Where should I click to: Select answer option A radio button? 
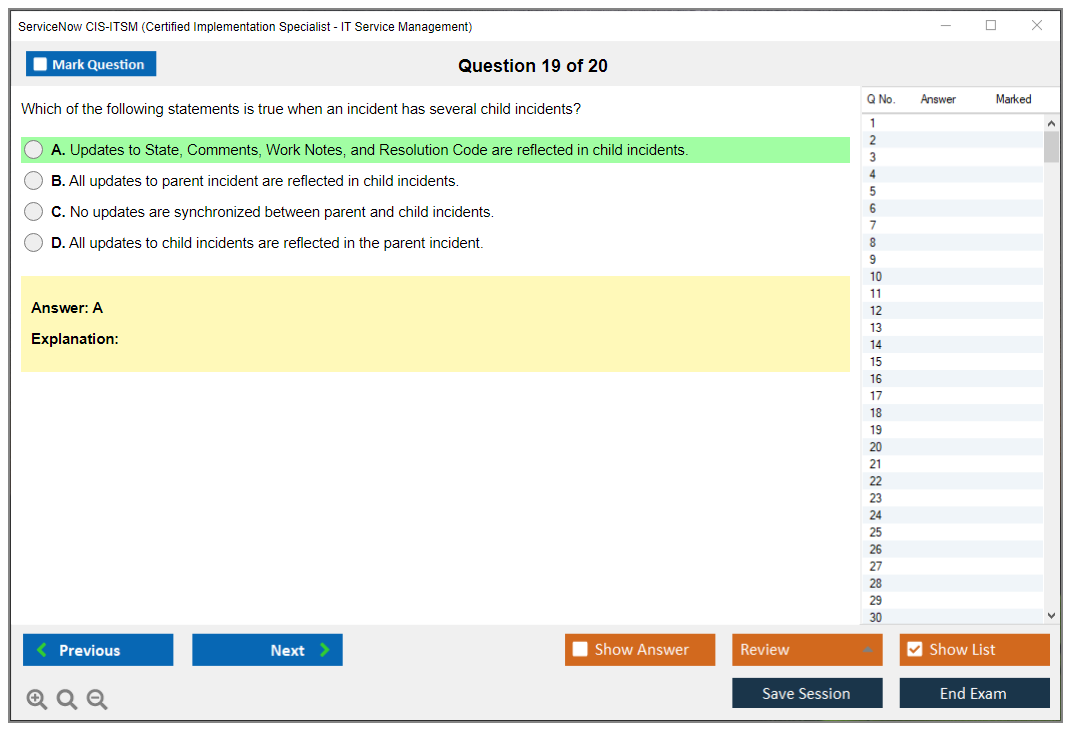34,150
